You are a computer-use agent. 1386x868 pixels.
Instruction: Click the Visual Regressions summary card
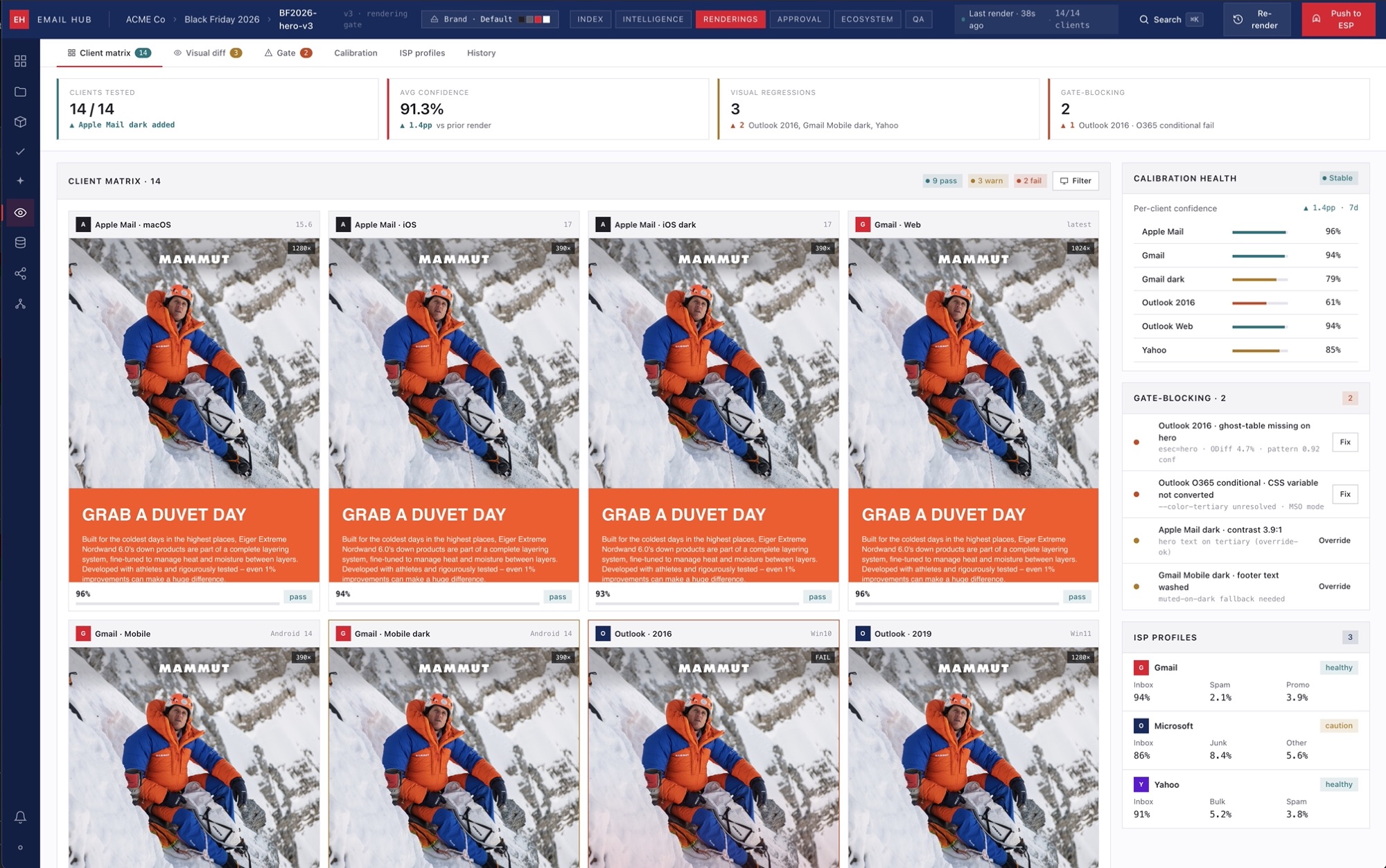pos(878,109)
